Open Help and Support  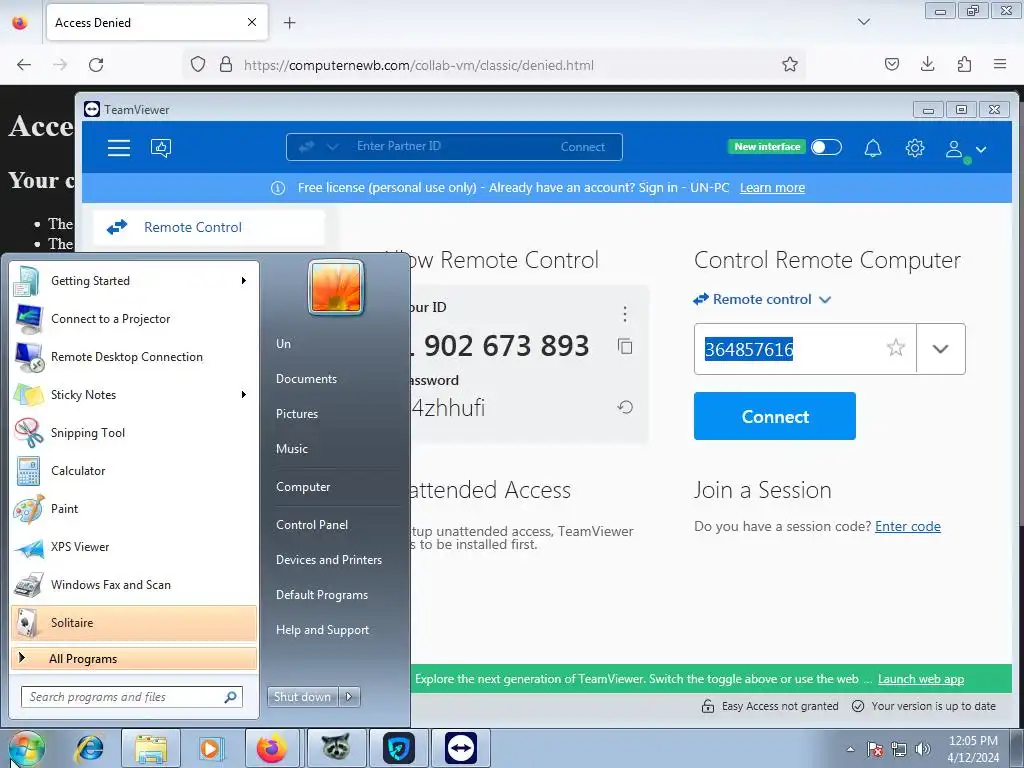323,630
